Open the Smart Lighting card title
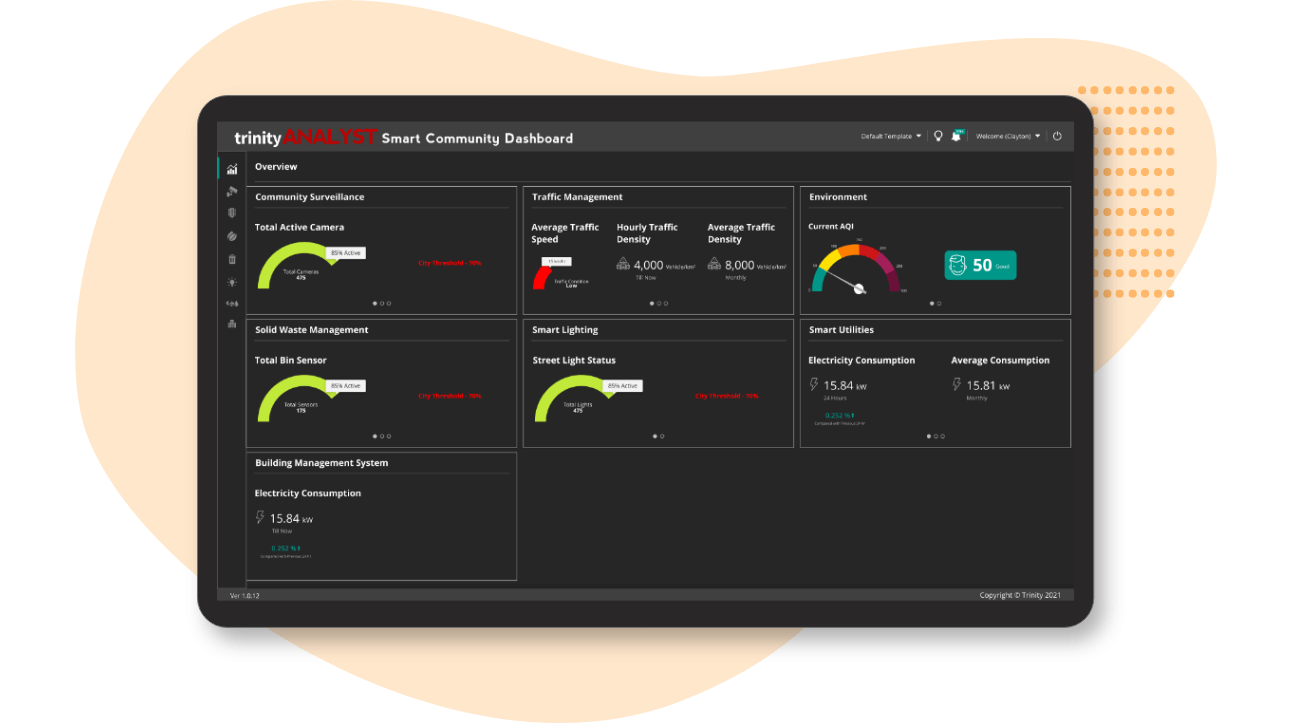The image size is (1292, 723). (x=565, y=330)
